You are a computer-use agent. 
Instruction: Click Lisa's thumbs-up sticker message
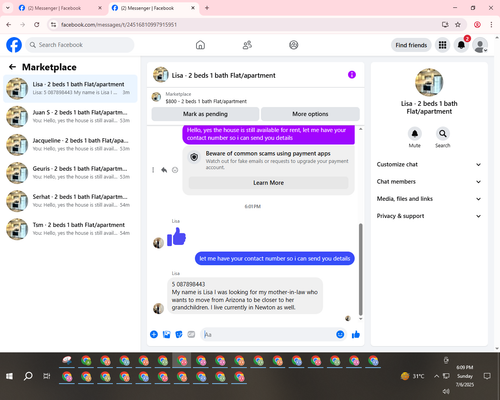176,237
